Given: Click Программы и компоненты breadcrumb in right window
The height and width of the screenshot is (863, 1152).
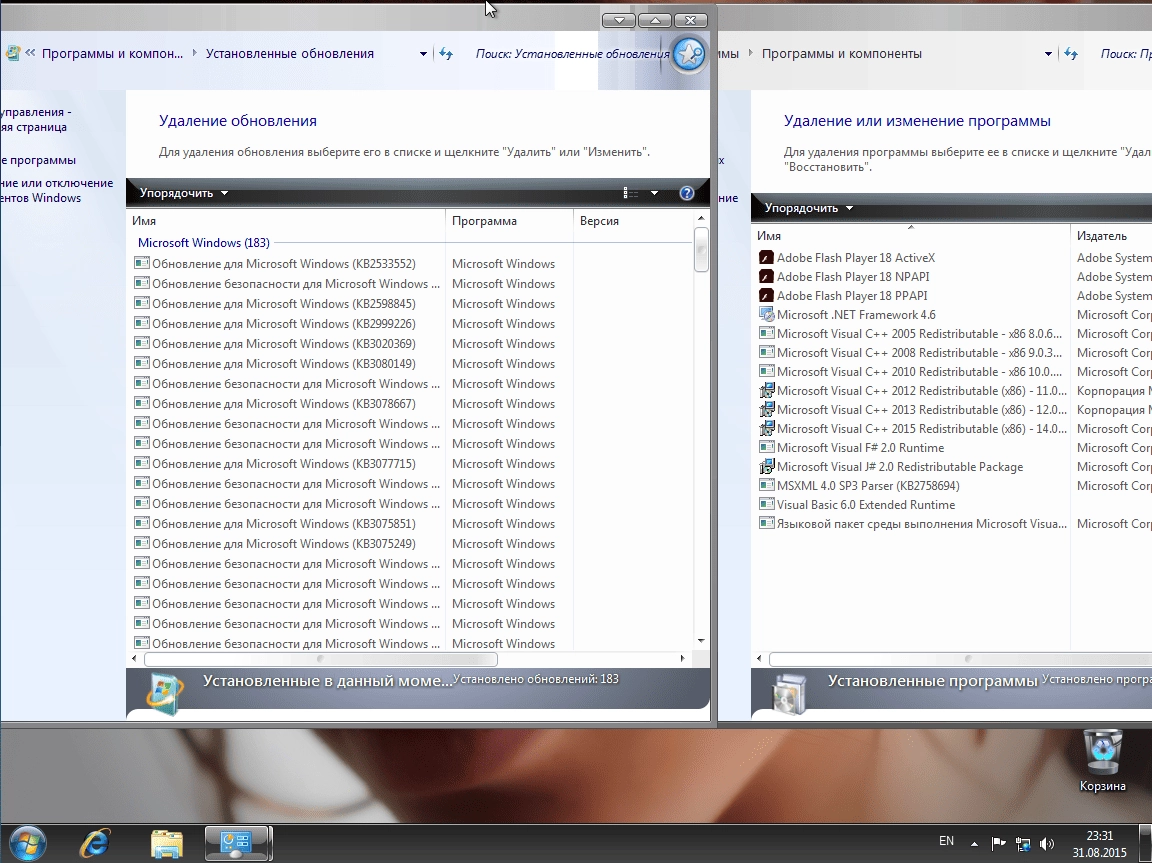Looking at the screenshot, I should pyautogui.click(x=841, y=54).
